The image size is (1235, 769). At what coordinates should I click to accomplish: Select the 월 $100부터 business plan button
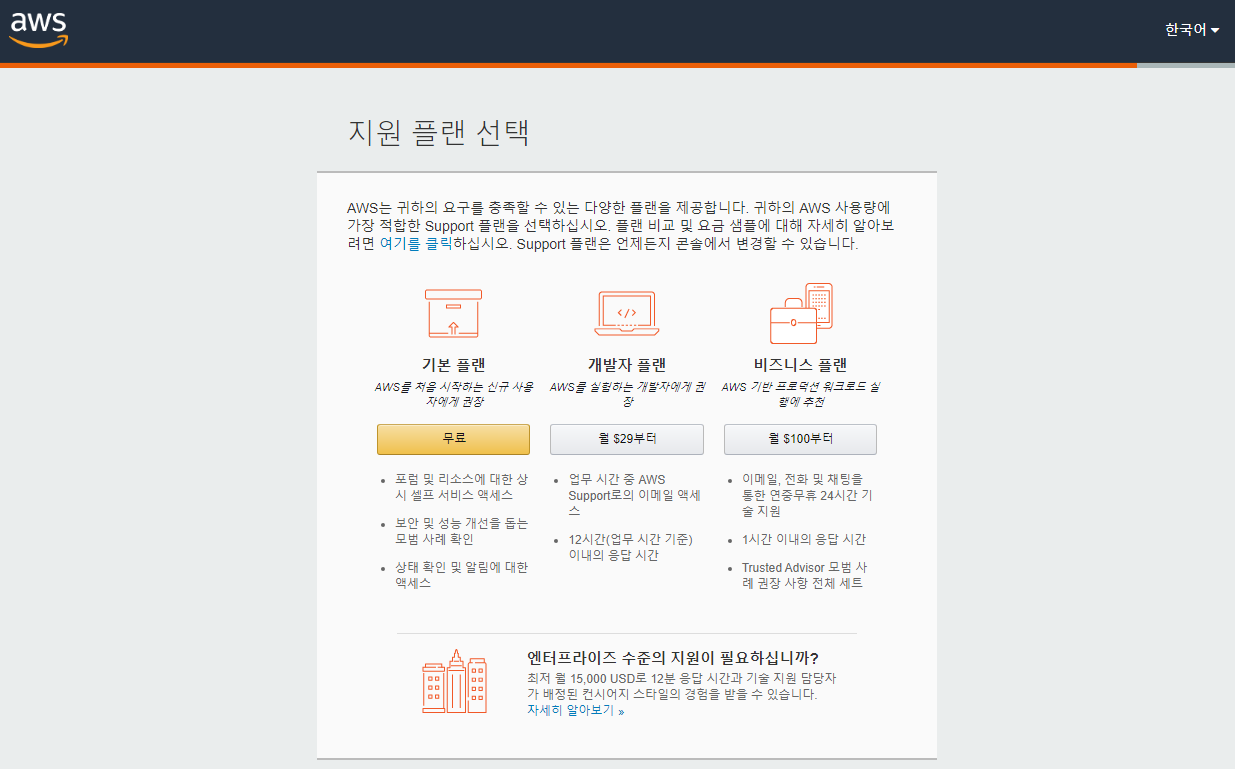[x=800, y=439]
